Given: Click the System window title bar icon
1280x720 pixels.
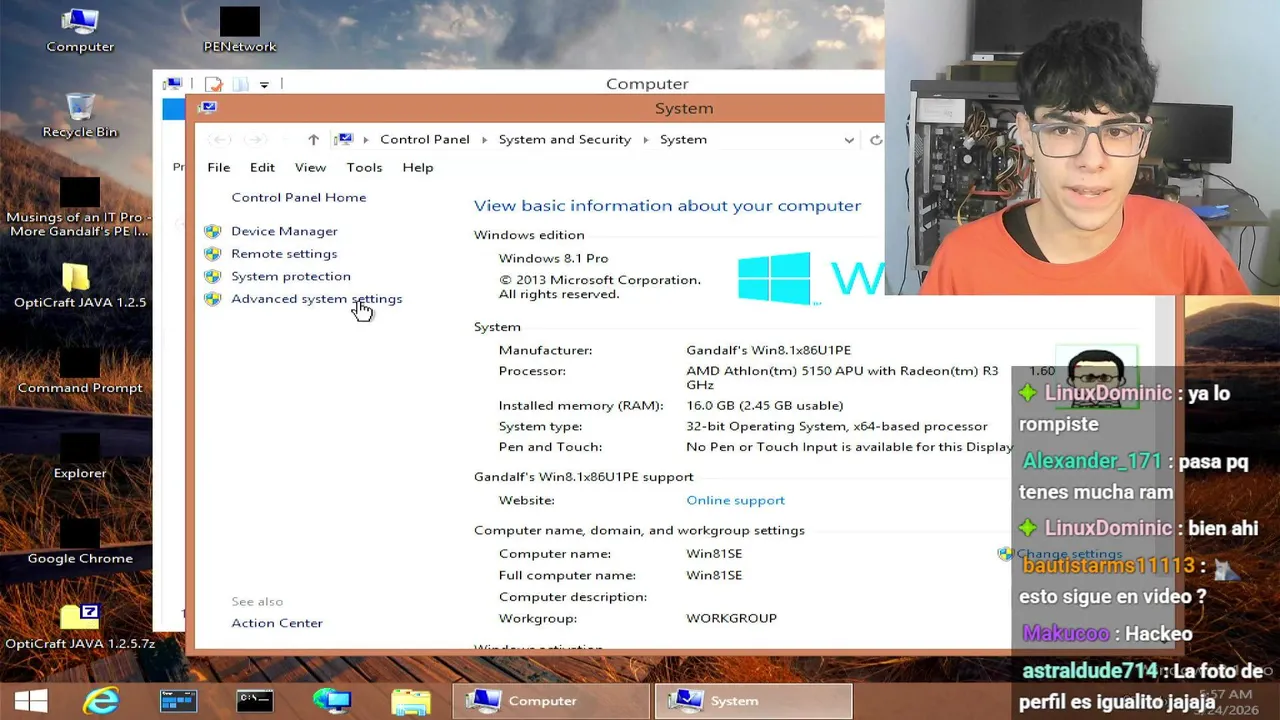Looking at the screenshot, I should [x=208, y=107].
